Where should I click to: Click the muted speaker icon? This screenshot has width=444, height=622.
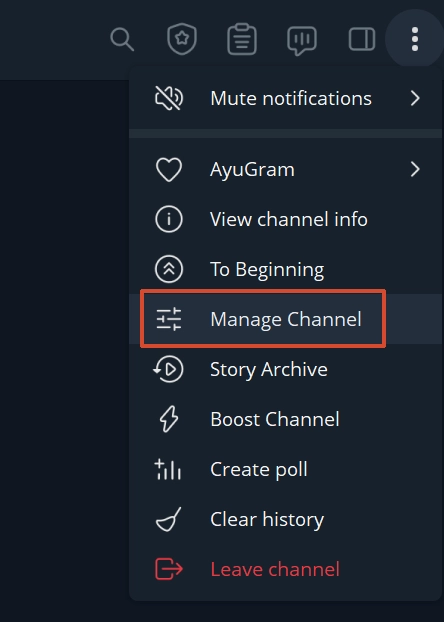[x=169, y=98]
